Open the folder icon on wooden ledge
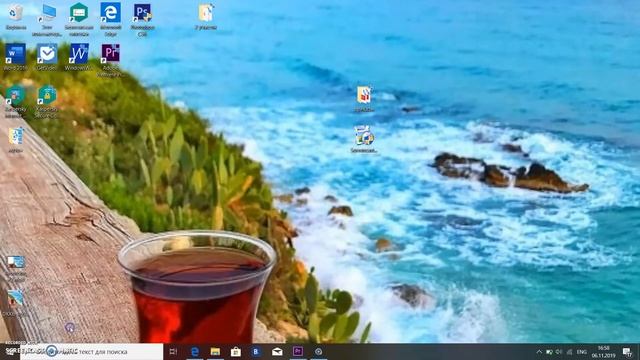The image size is (640, 360). 16,136
